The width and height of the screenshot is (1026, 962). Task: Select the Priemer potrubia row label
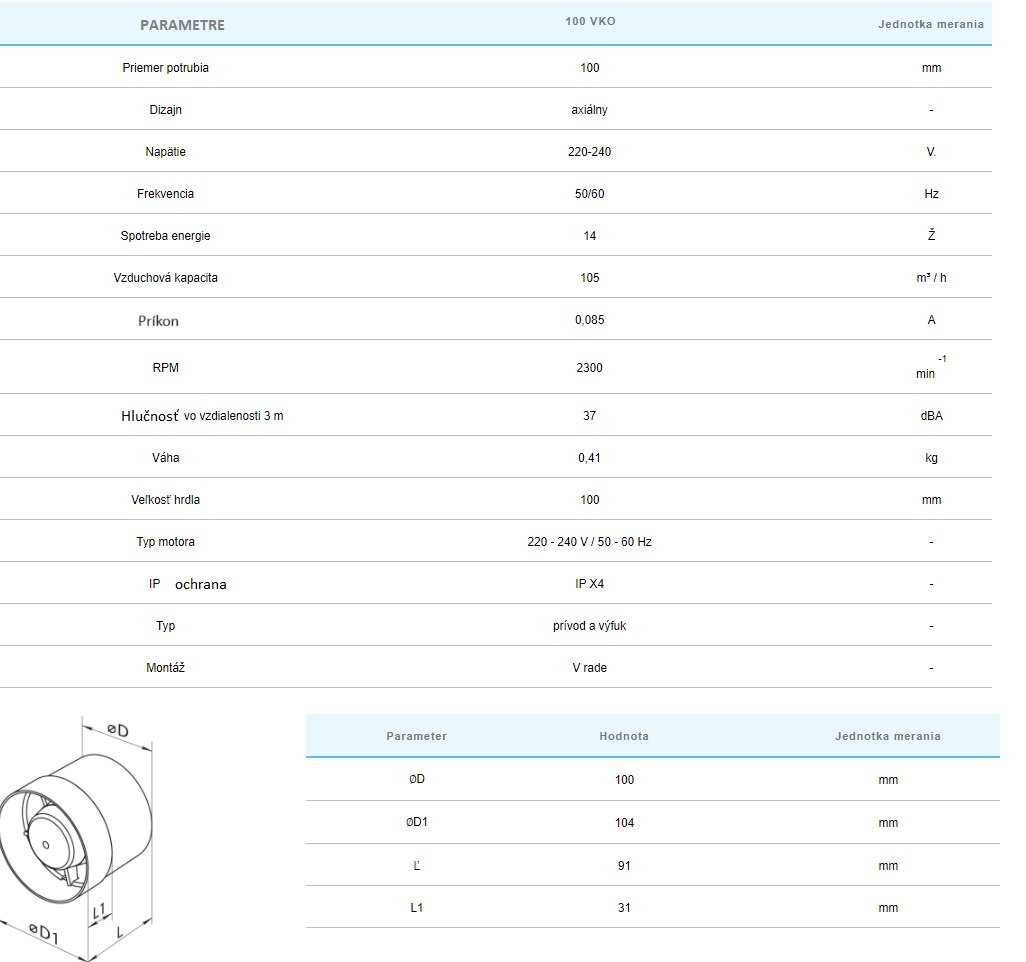(x=165, y=68)
